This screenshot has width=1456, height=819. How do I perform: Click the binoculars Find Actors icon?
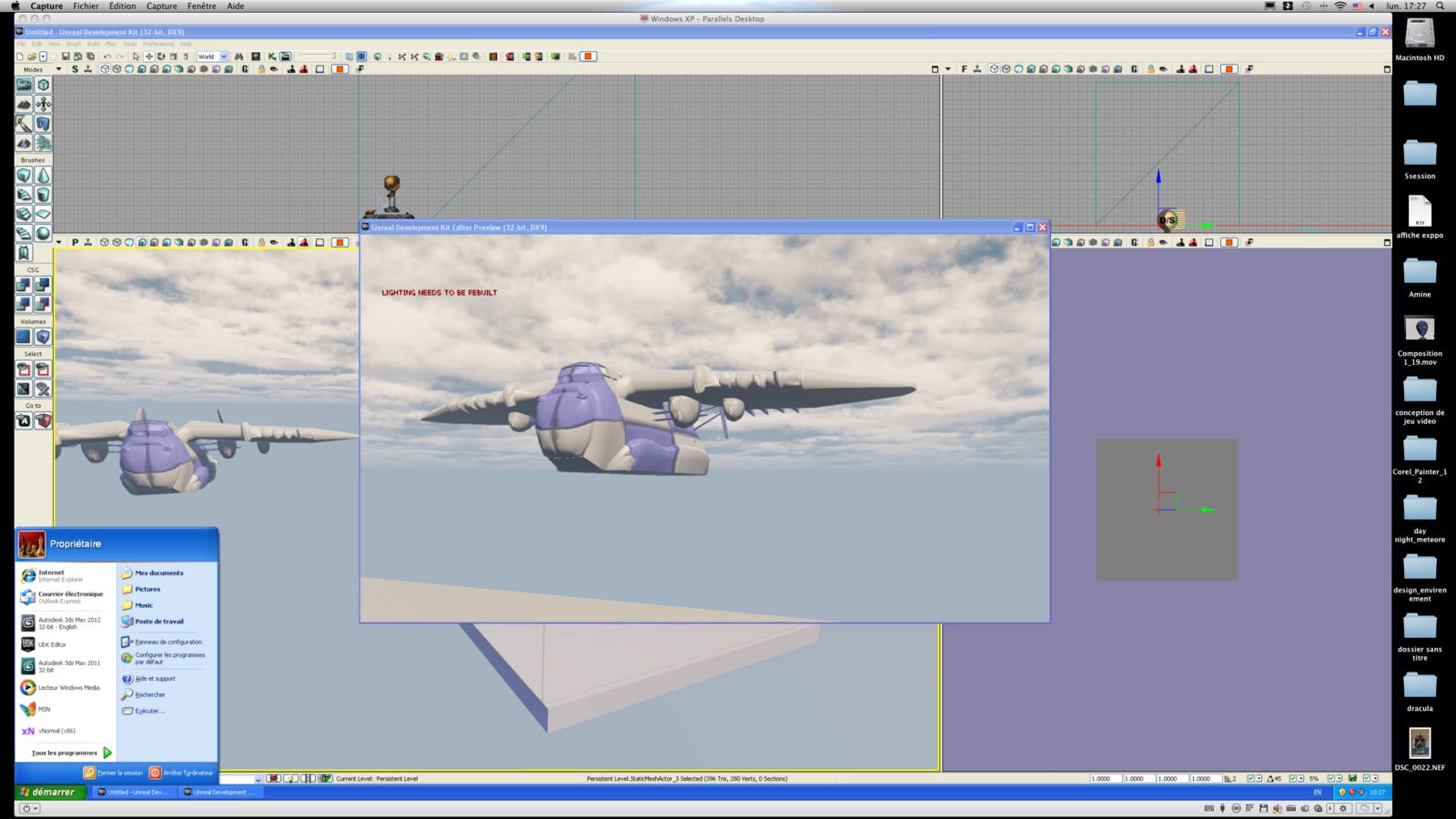click(239, 56)
